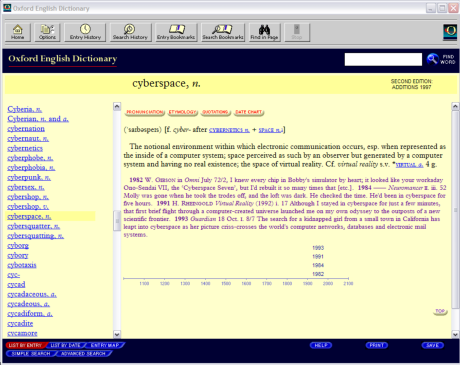The width and height of the screenshot is (460, 365).
Task: Open the cybernetics entry
Action: tap(25, 148)
